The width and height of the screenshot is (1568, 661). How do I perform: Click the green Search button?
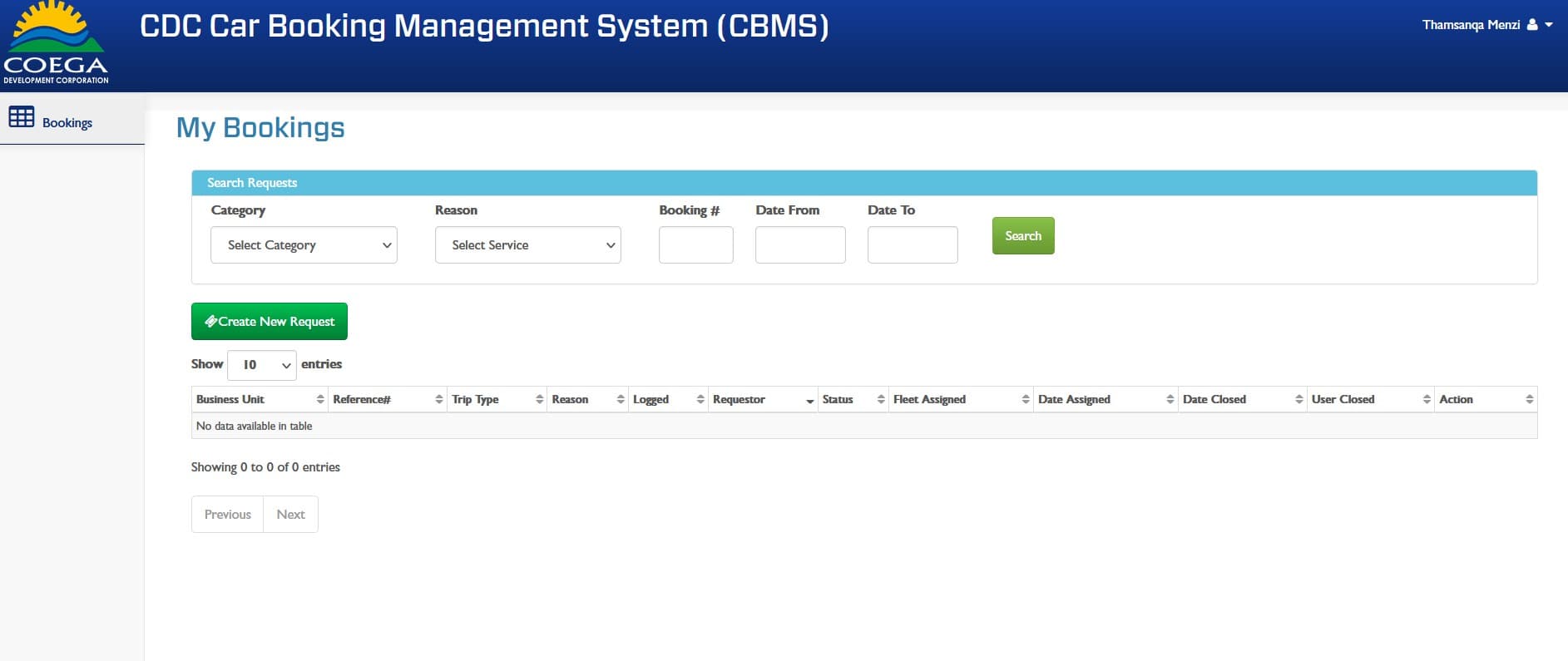1023,236
